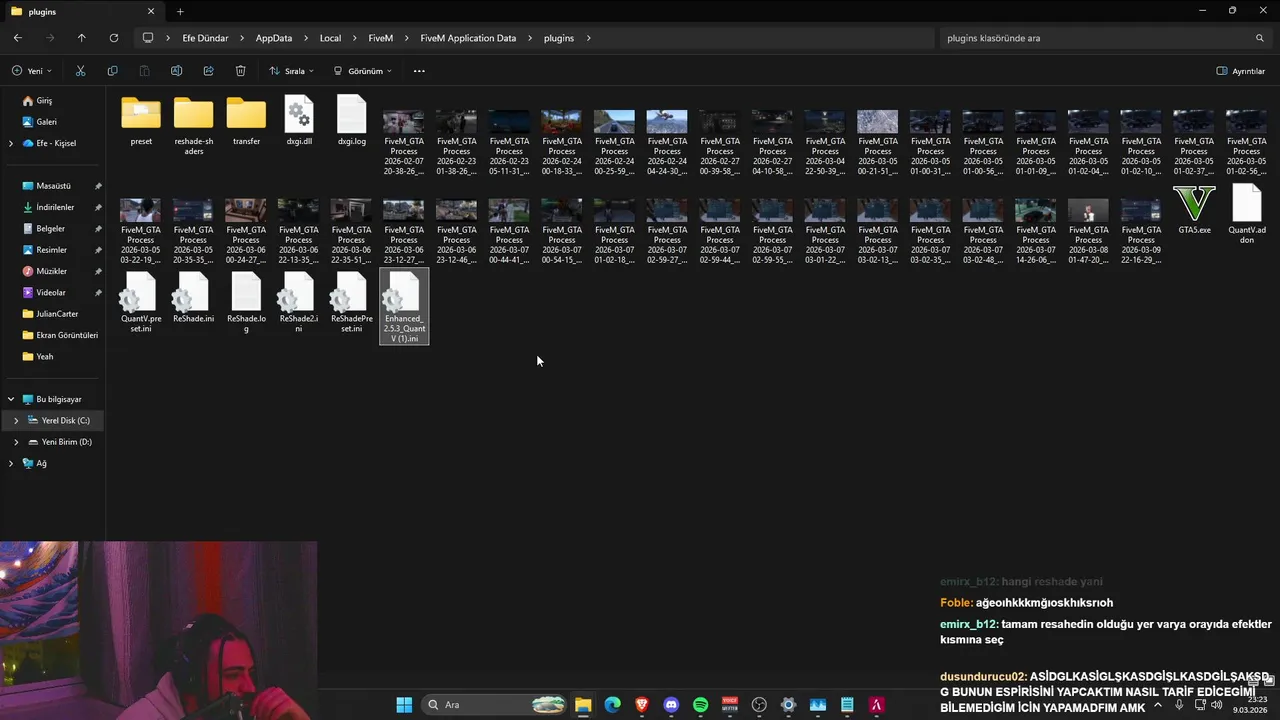Select the ReShadePreset.ini file

point(352,303)
